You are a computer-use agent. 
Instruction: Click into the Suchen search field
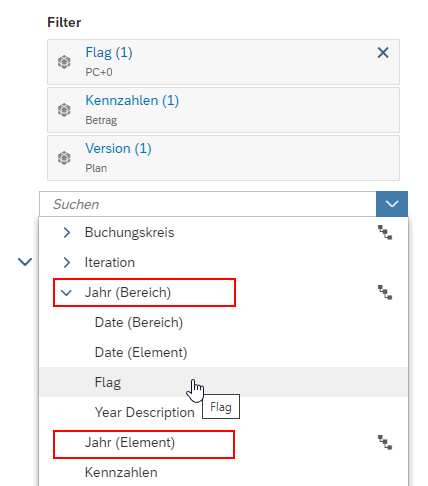208,204
